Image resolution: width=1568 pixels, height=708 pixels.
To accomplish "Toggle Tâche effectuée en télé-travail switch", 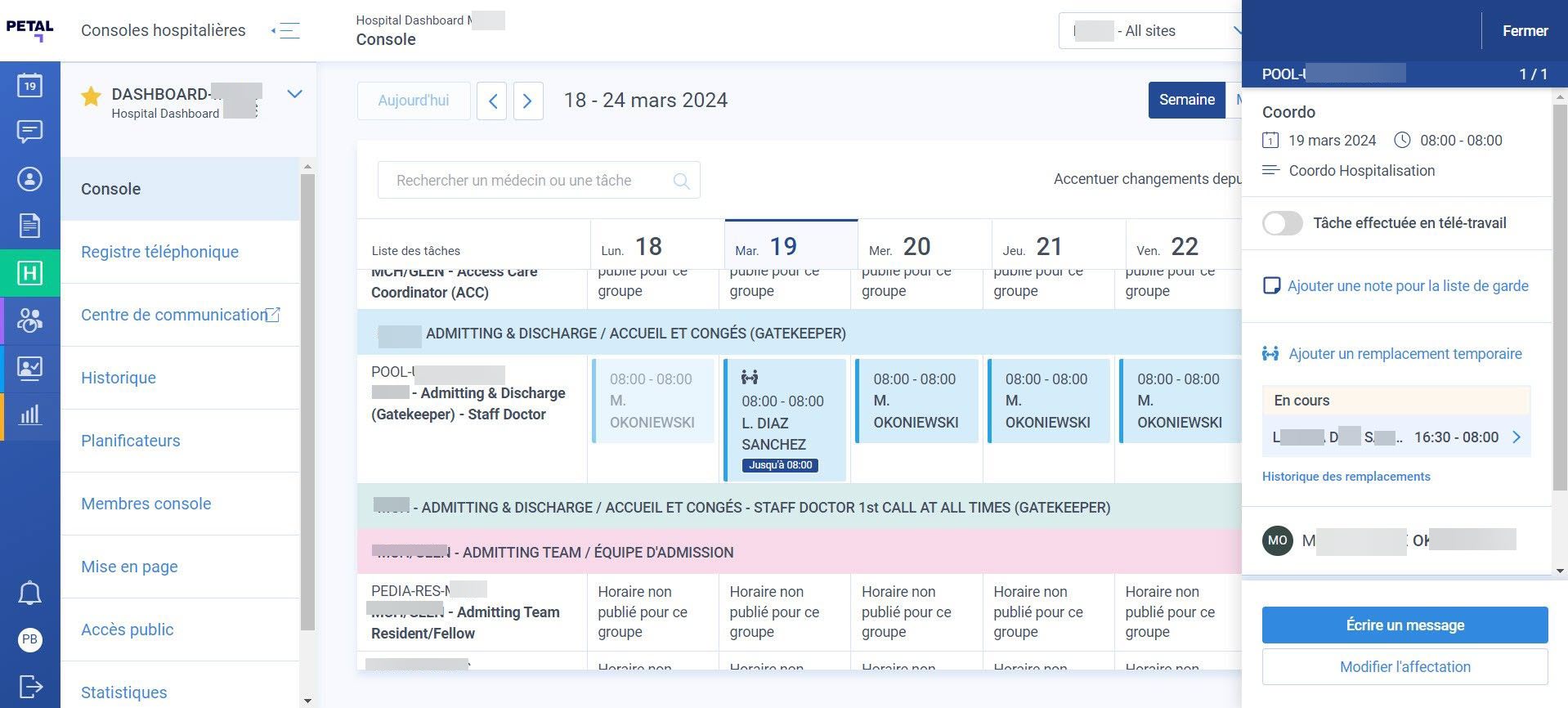I will (1282, 223).
